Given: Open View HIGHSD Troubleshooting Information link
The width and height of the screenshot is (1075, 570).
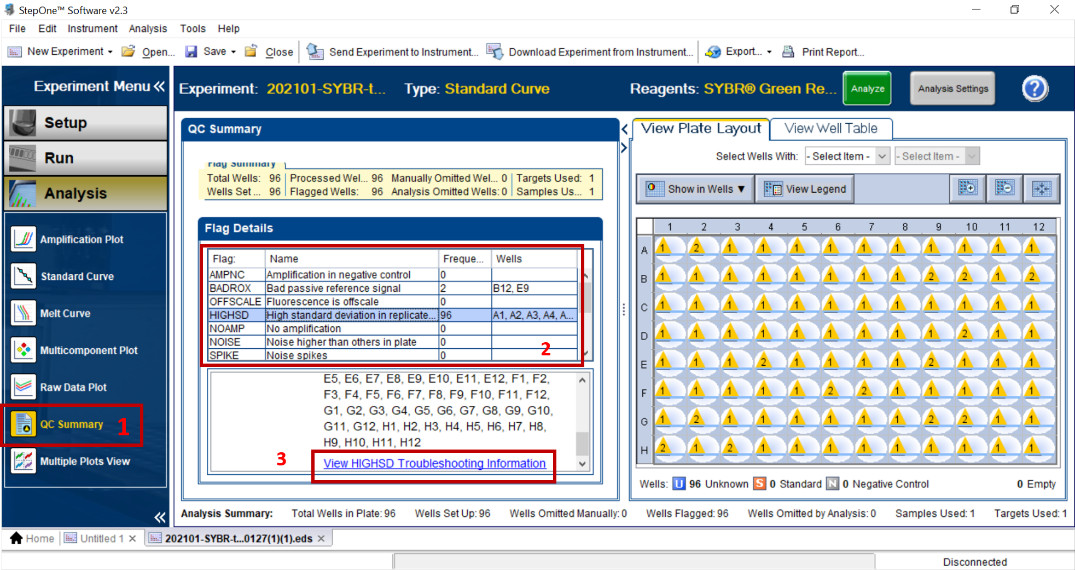Looking at the screenshot, I should point(435,464).
